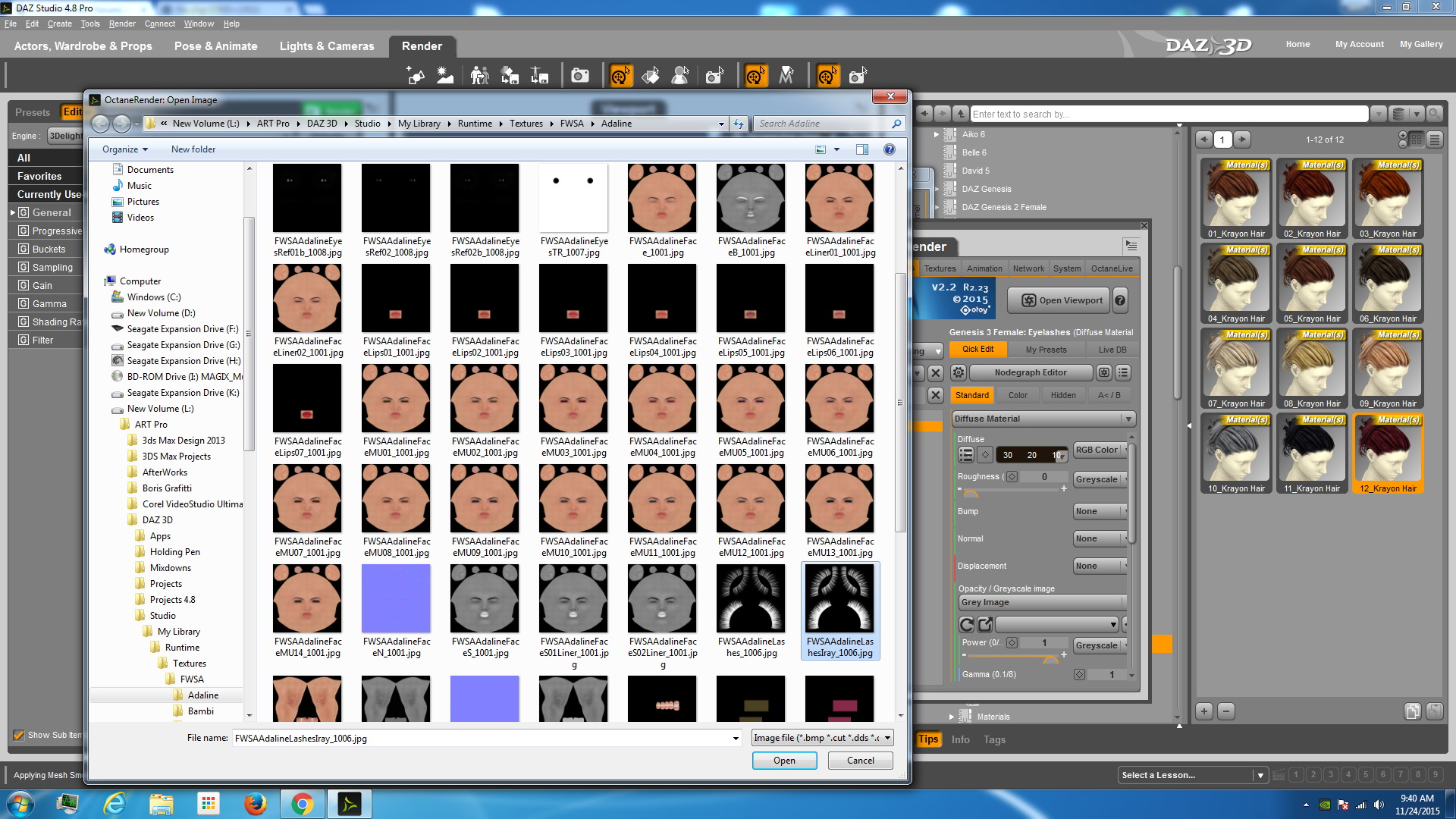Click the camera icon in Render toolbar
The height and width of the screenshot is (819, 1456).
click(x=580, y=76)
